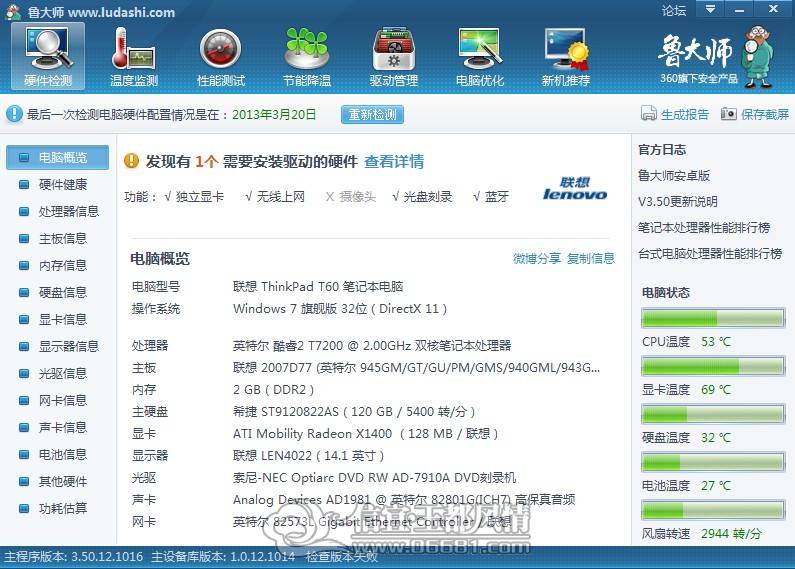The height and width of the screenshot is (569, 795).
Task: Click the icon next to 内存信息
Action: pyautogui.click(x=24, y=265)
